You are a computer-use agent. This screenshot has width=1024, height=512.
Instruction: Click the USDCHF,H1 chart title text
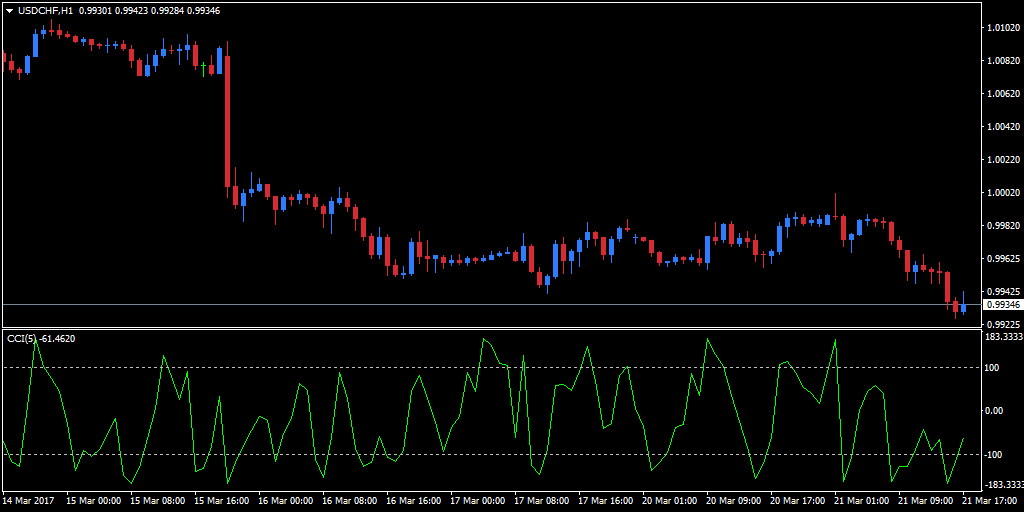[44, 10]
